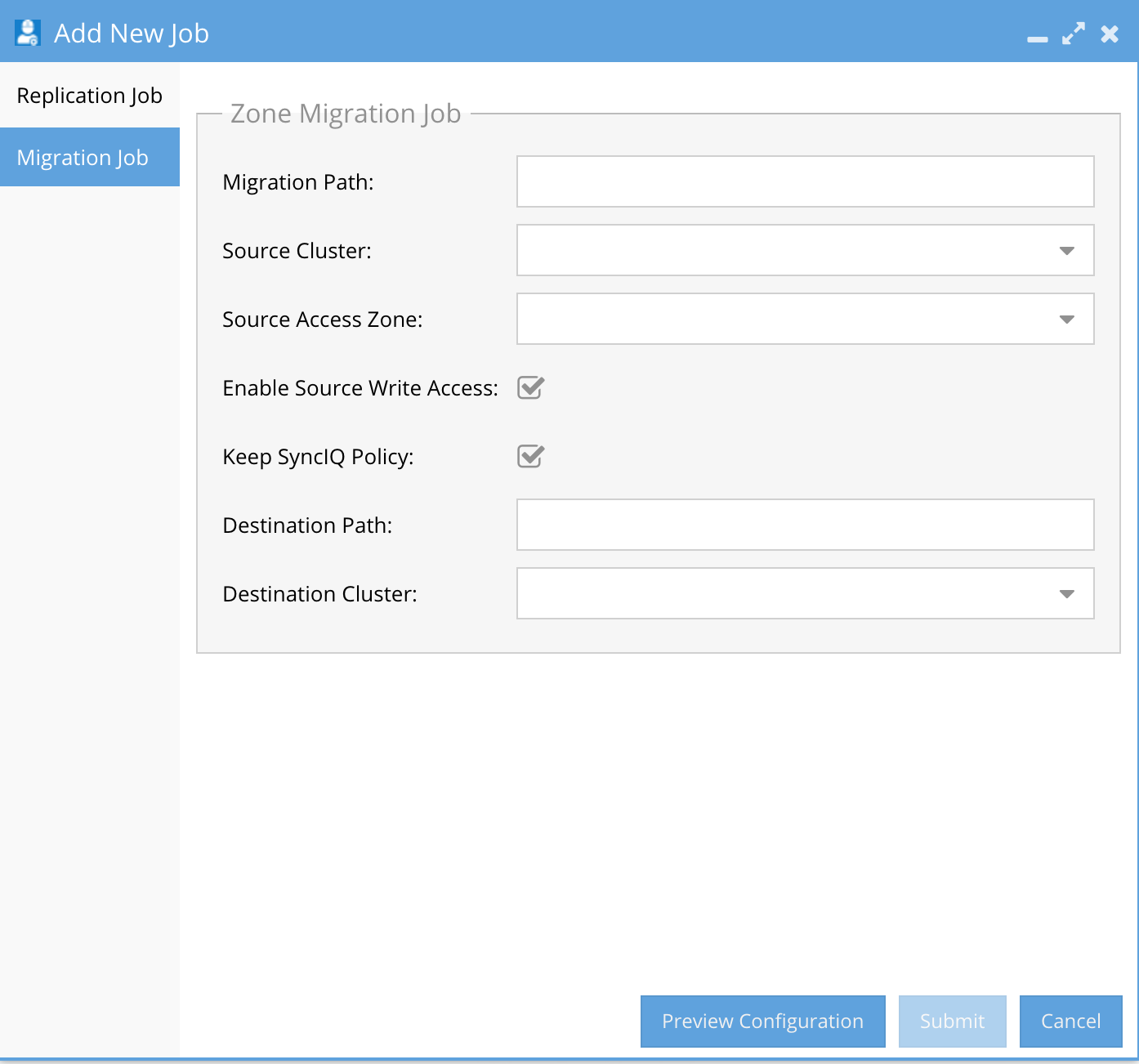This screenshot has width=1139, height=1064.
Task: Select the Migration Job tab
Action: click(90, 157)
